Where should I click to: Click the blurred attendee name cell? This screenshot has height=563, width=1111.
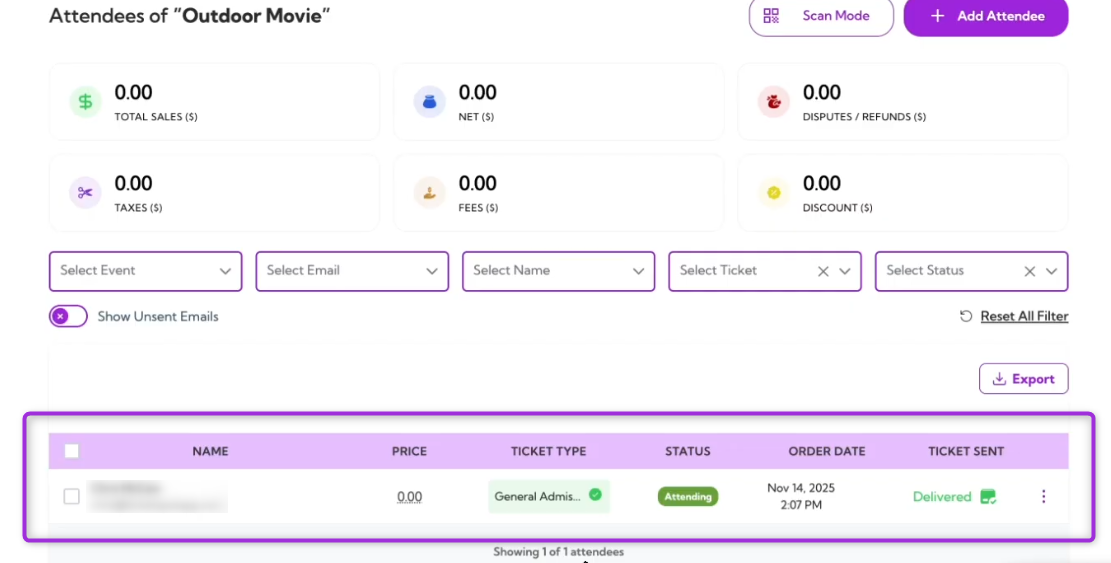tap(157, 496)
